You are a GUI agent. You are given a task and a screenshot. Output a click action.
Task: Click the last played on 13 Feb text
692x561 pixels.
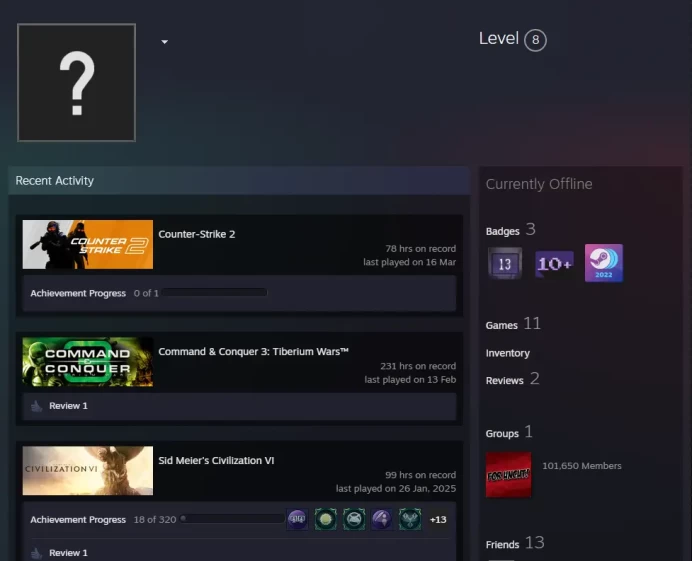tap(410, 380)
